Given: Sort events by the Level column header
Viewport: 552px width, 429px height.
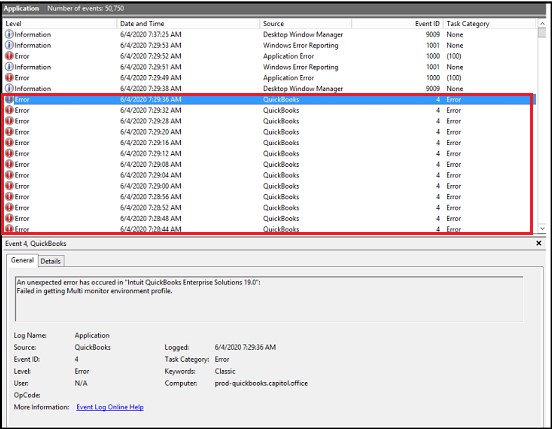Looking at the screenshot, I should click(59, 24).
